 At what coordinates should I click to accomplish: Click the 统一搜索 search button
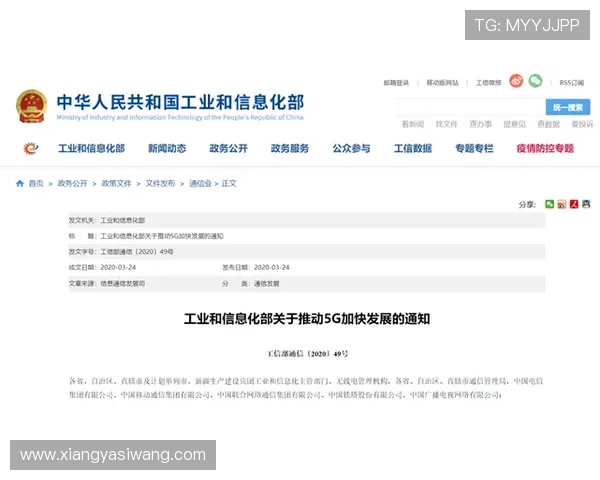pyautogui.click(x=568, y=107)
